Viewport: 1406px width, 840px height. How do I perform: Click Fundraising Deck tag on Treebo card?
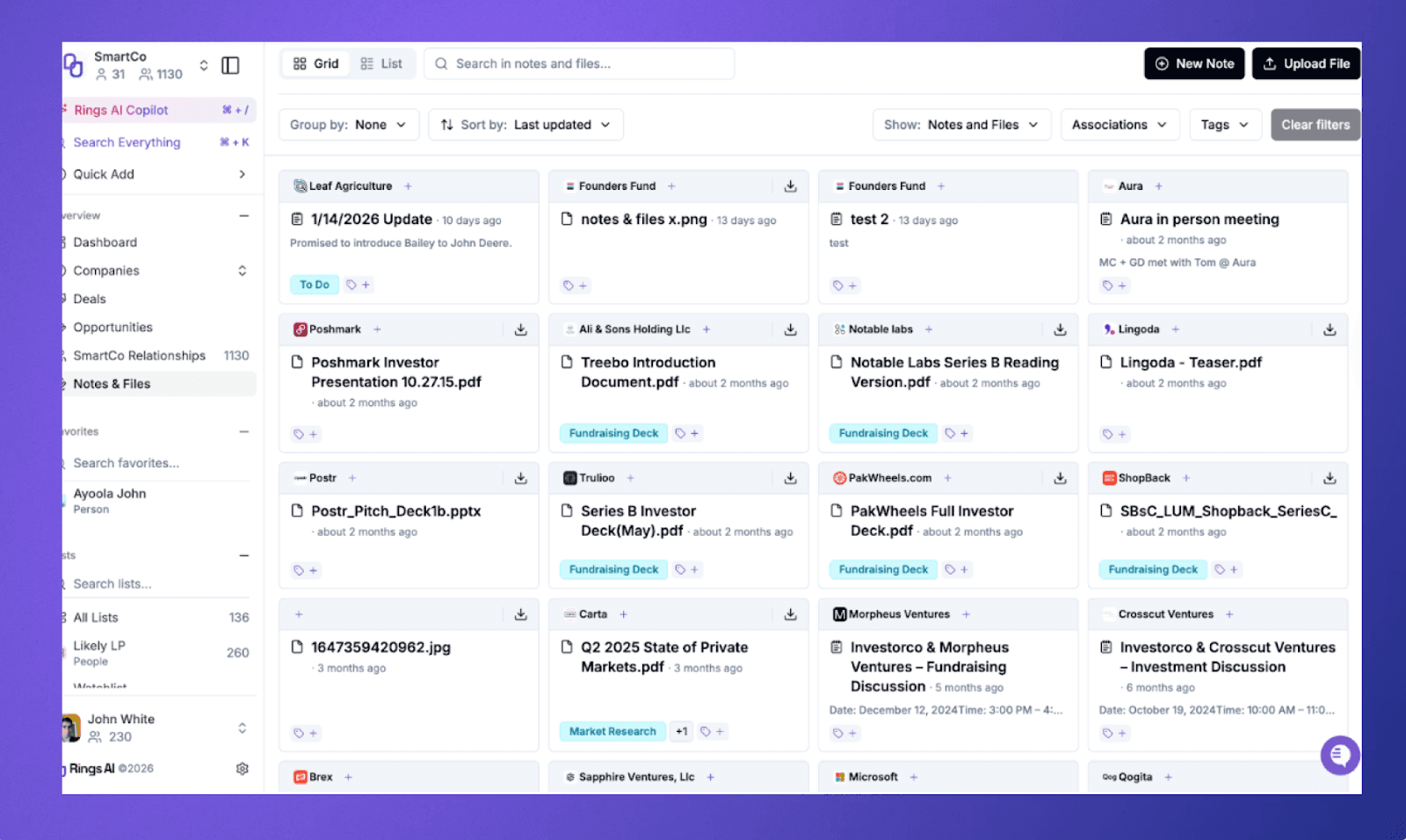click(613, 433)
